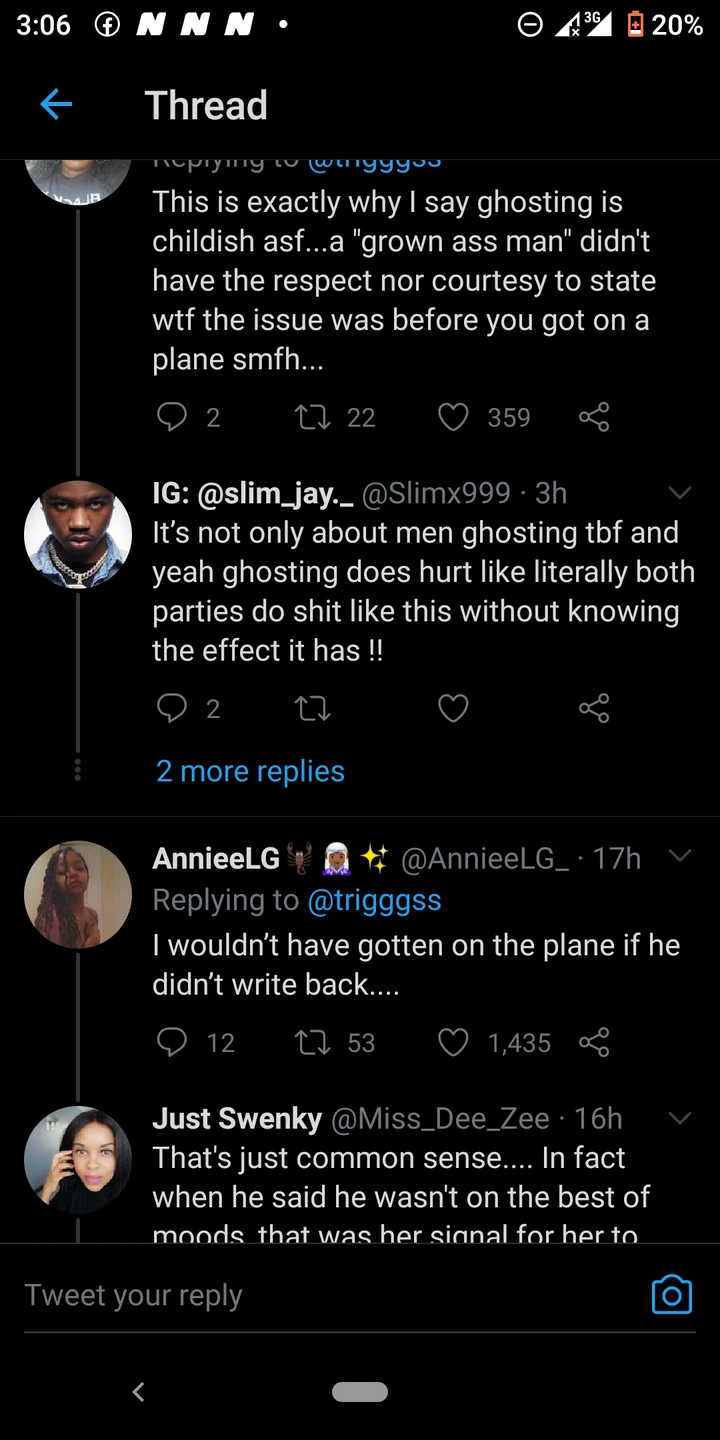Show 2 more replies
Viewport: 720px width, 1440px height.
pos(250,771)
